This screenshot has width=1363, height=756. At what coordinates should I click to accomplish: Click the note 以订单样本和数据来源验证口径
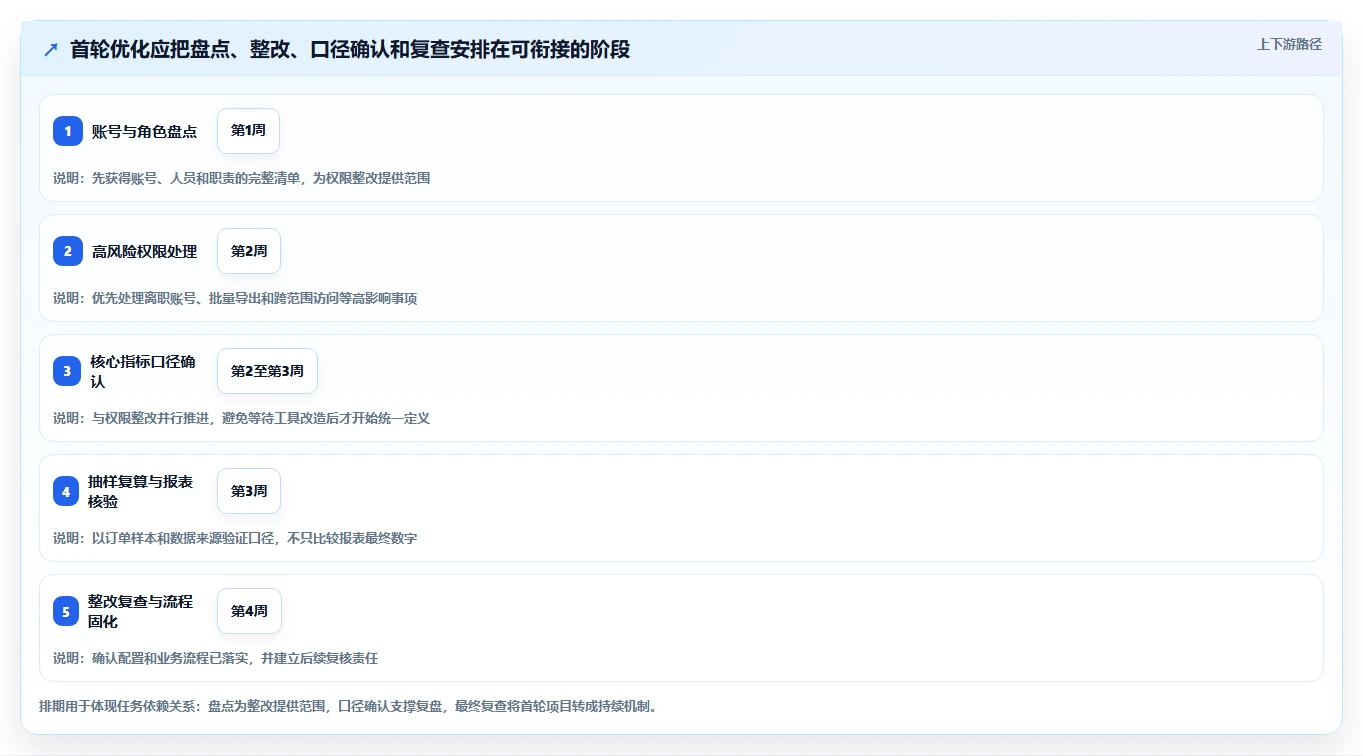pos(235,538)
